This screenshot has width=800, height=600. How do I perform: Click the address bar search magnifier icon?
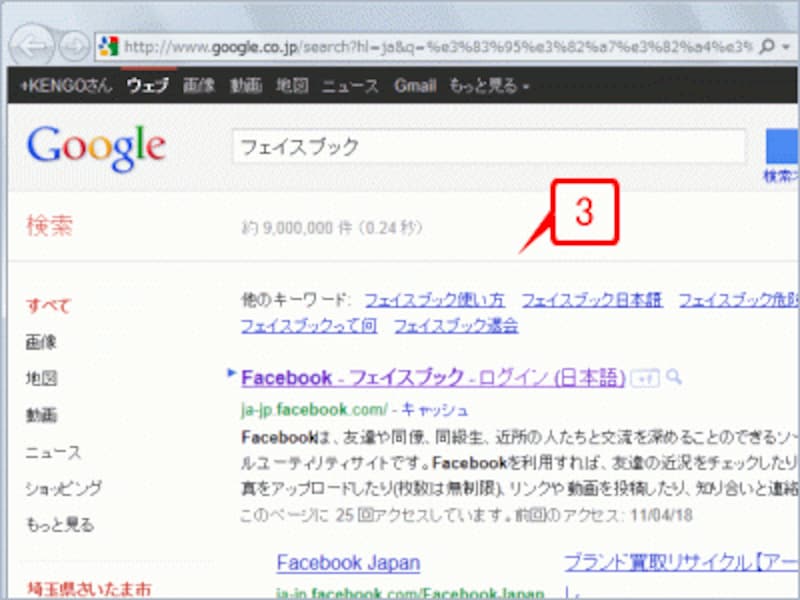tap(766, 47)
